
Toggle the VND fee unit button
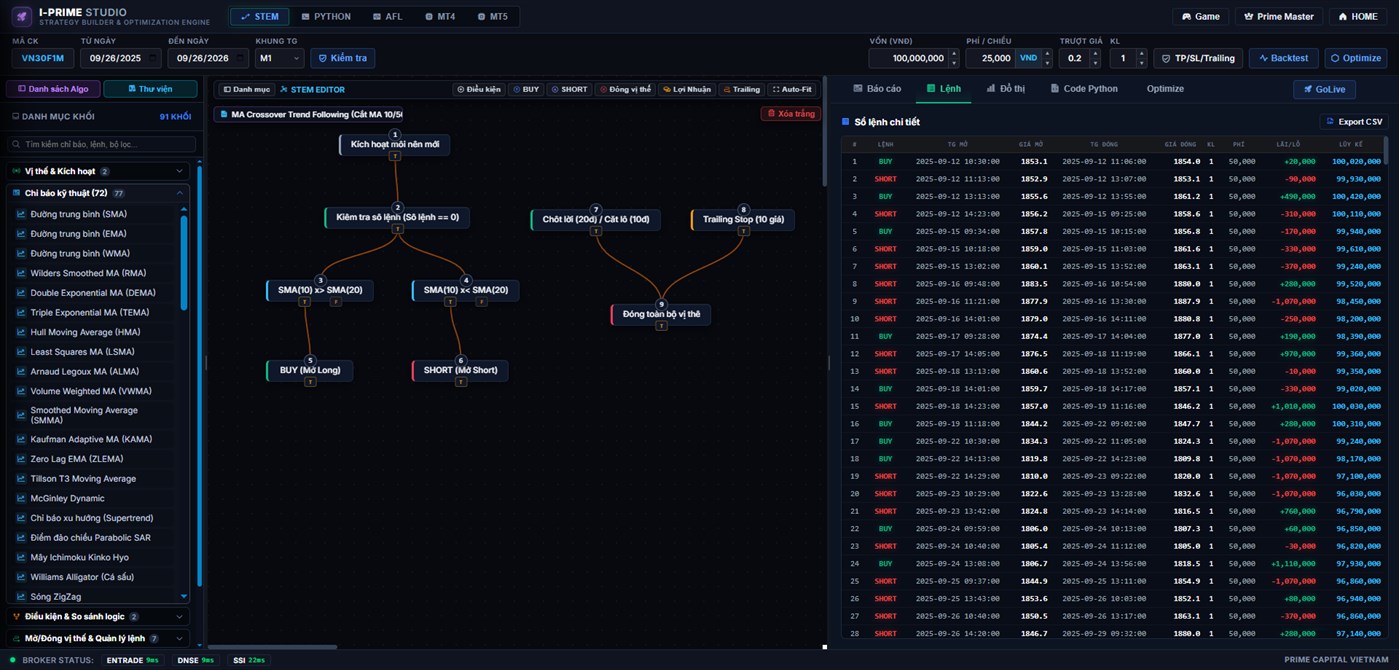(1028, 58)
